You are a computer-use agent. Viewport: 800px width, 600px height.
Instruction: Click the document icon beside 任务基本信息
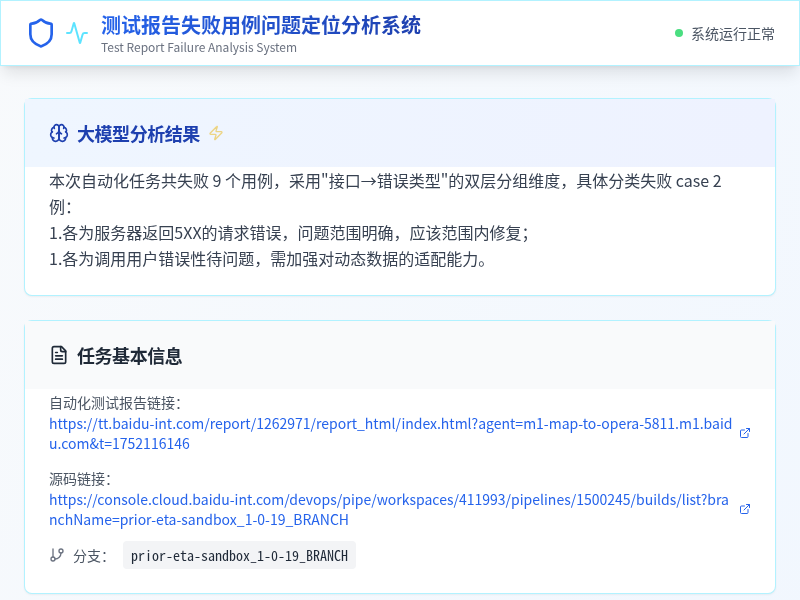(59, 356)
